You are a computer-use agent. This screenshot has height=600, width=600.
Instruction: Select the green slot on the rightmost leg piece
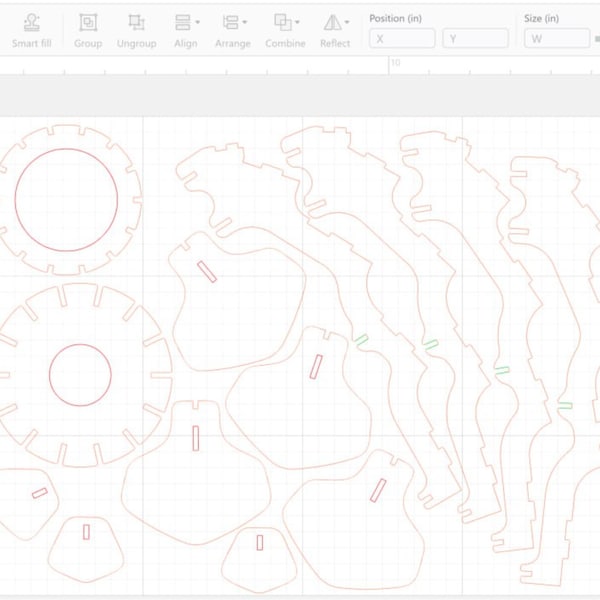(565, 405)
